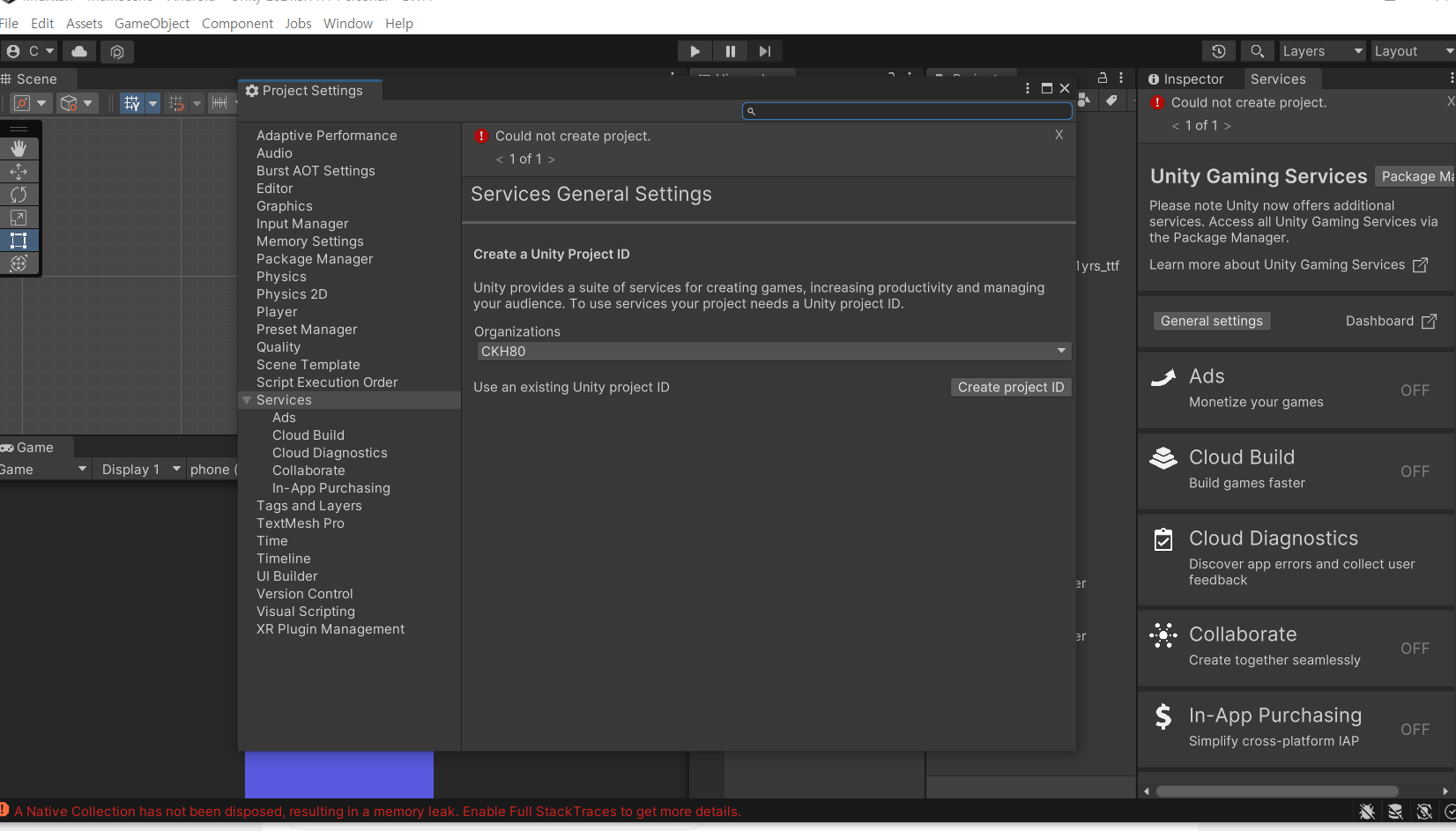Image resolution: width=1456 pixels, height=831 pixels.
Task: Select the Hand view tool
Action: point(19,149)
